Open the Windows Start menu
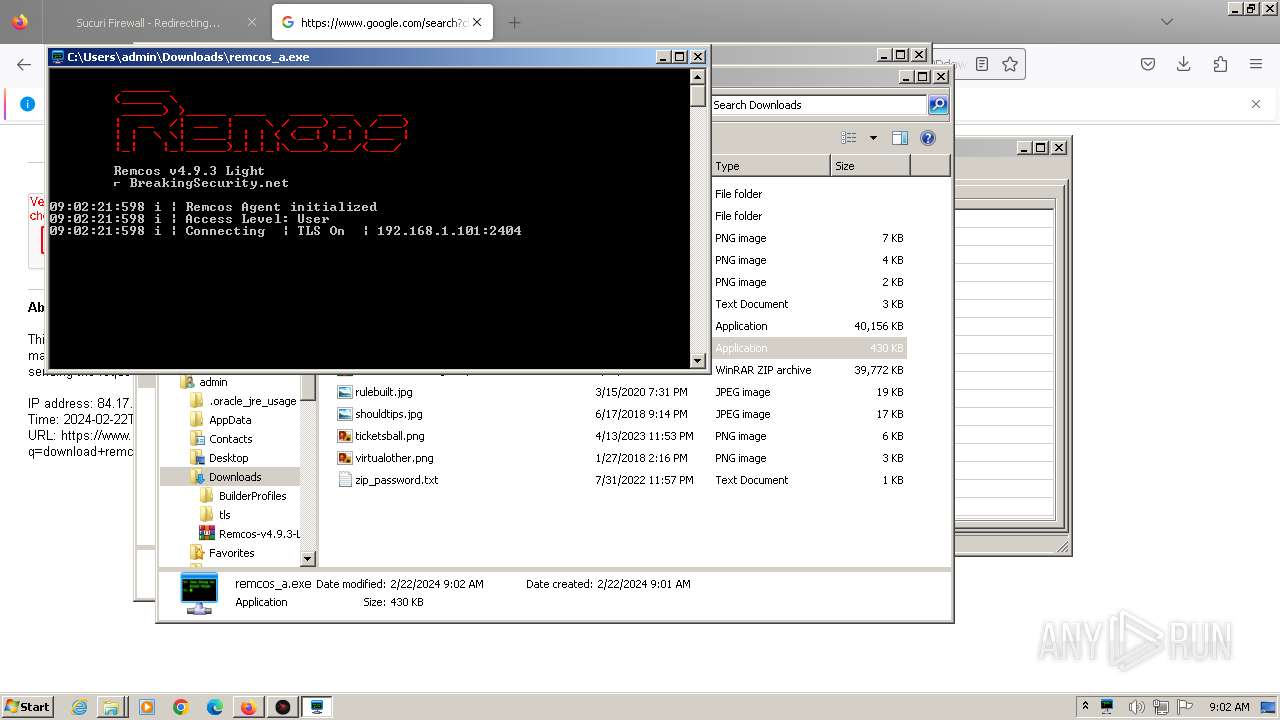This screenshot has height=720, width=1280. click(27, 706)
